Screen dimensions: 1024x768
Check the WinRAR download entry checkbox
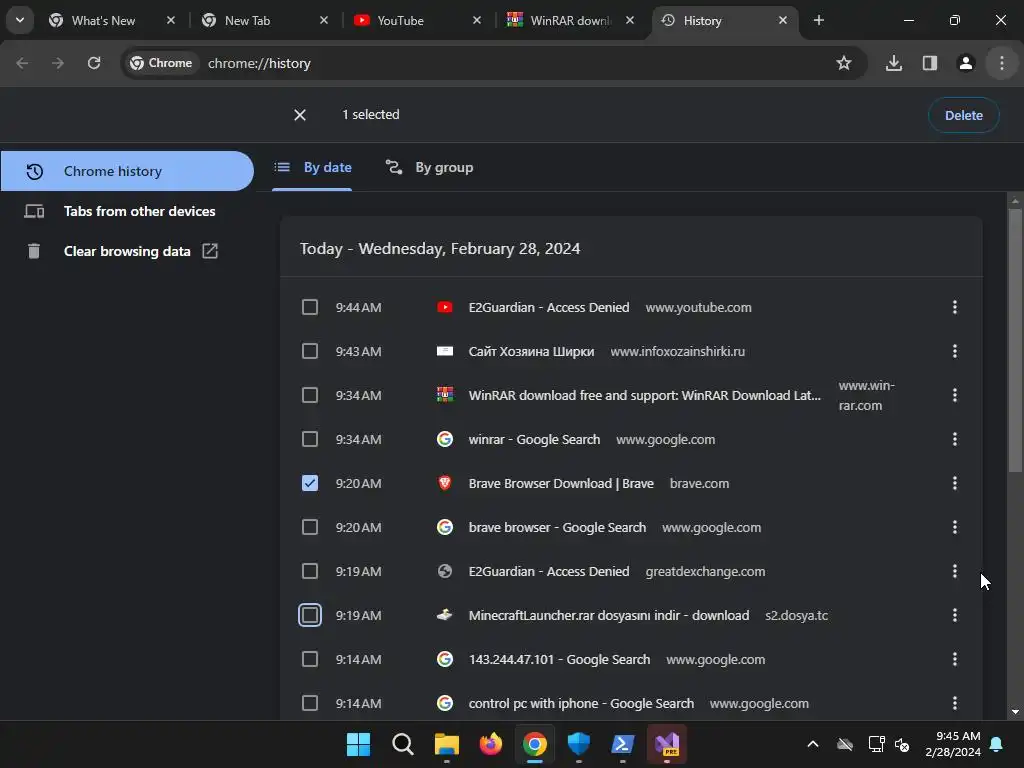click(310, 395)
